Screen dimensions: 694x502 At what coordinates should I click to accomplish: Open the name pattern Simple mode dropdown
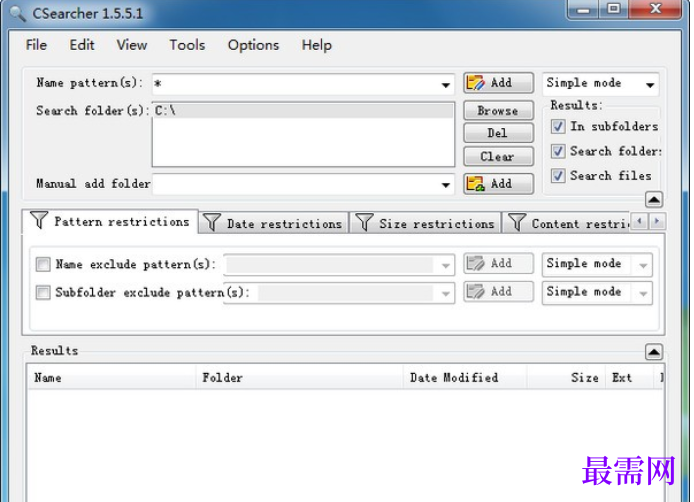(650, 85)
